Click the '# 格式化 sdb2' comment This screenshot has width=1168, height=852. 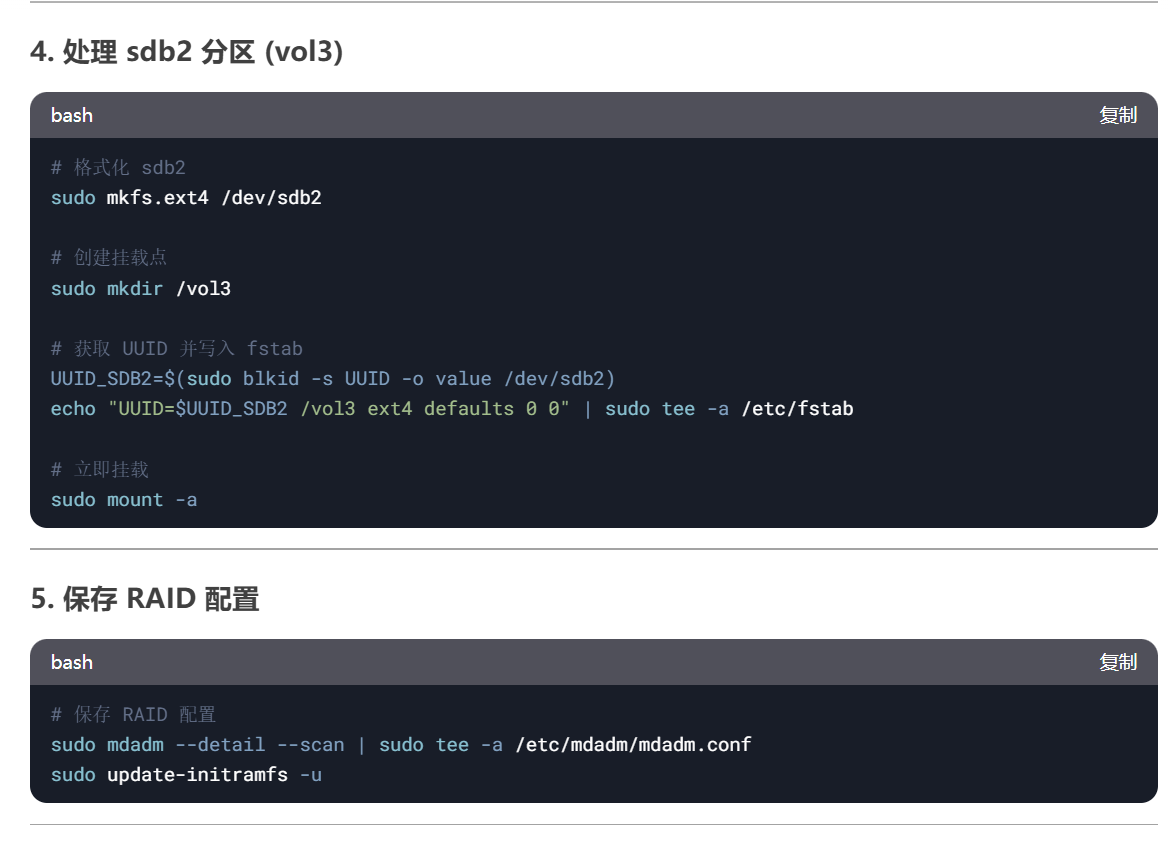click(118, 168)
